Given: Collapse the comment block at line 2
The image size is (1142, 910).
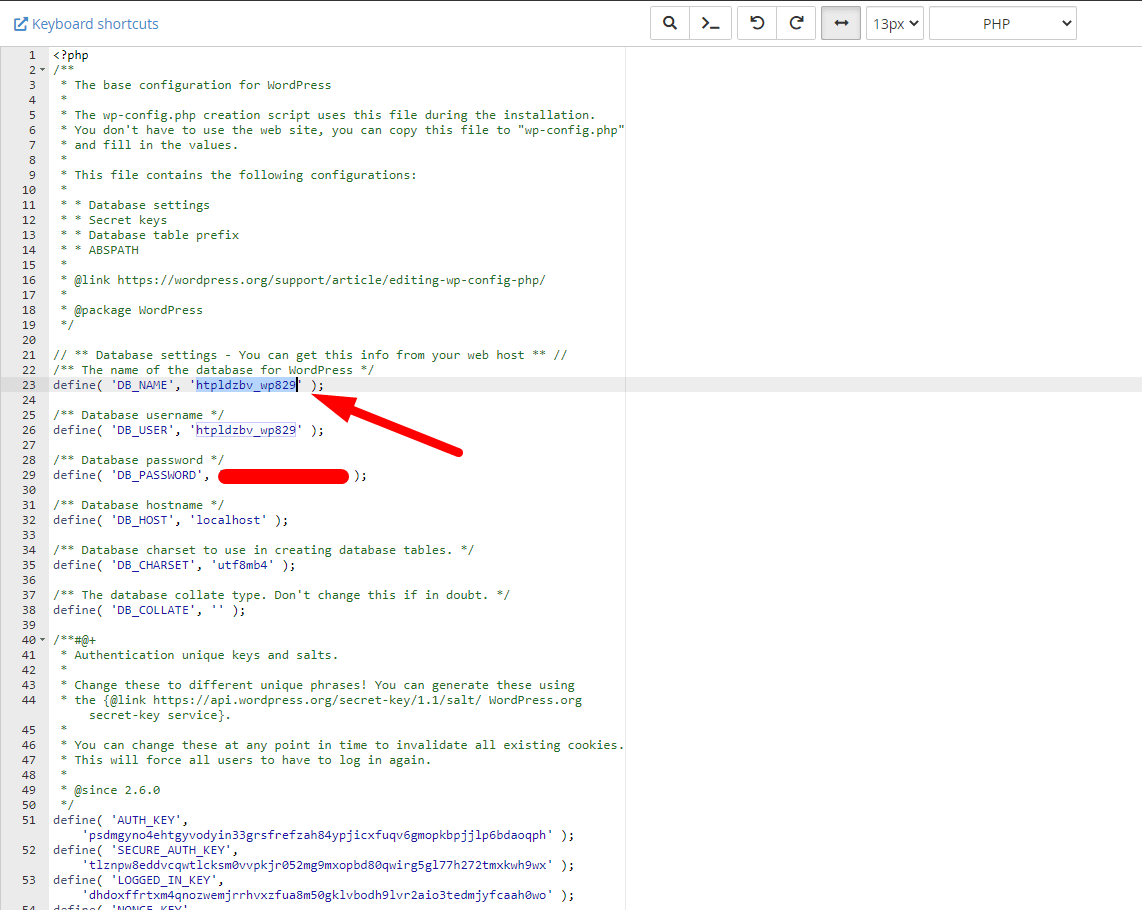Looking at the screenshot, I should [42, 70].
